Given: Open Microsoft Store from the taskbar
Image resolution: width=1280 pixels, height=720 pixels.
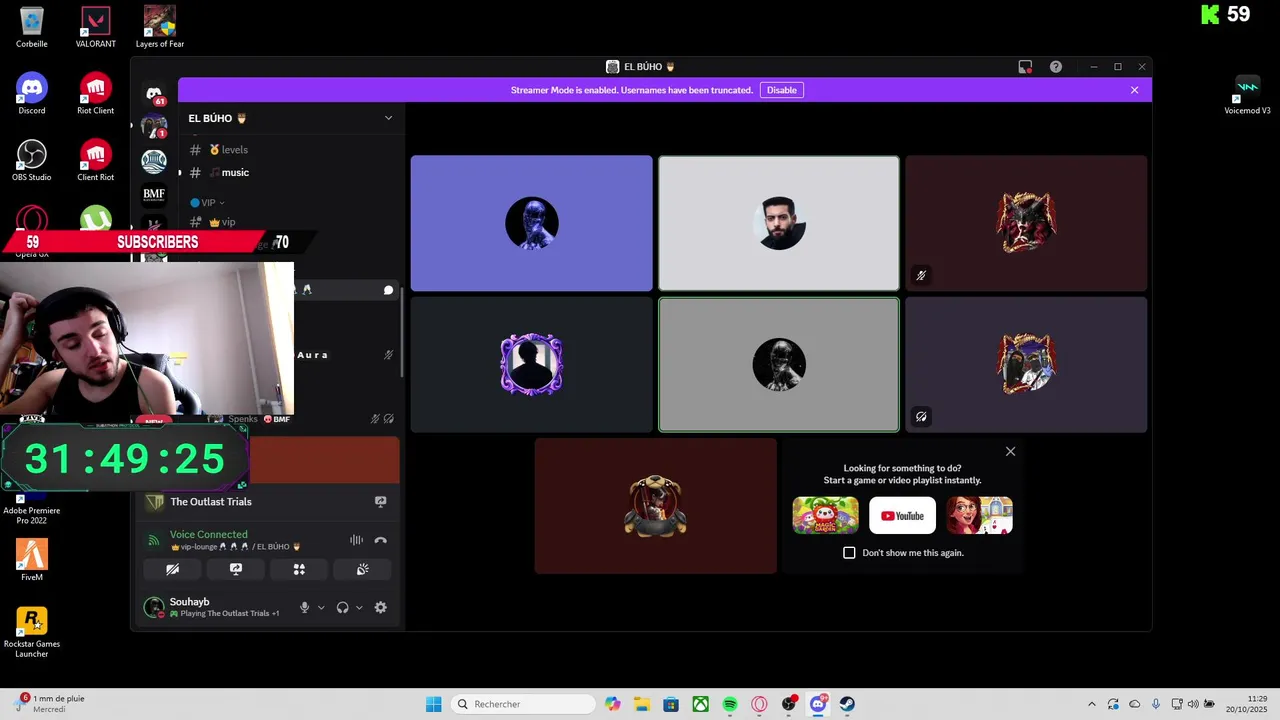Looking at the screenshot, I should coord(671,704).
